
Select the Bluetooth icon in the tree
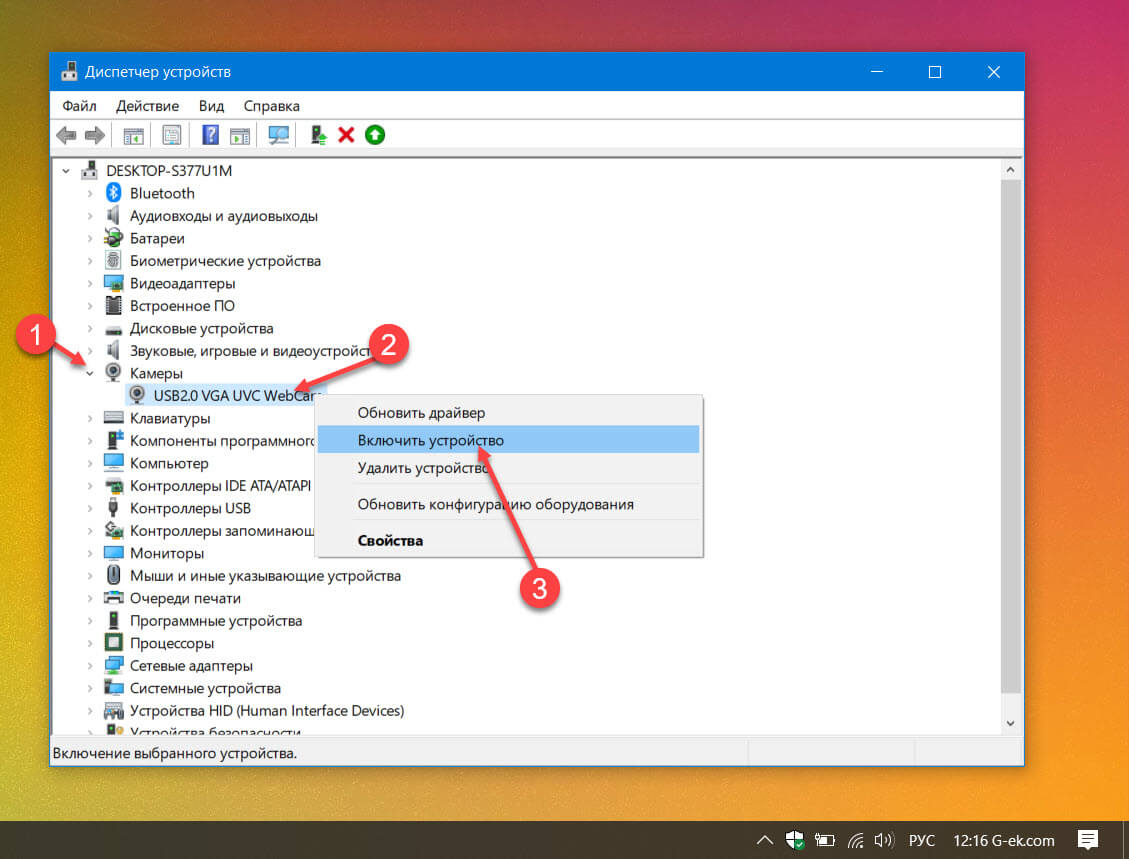[x=113, y=193]
